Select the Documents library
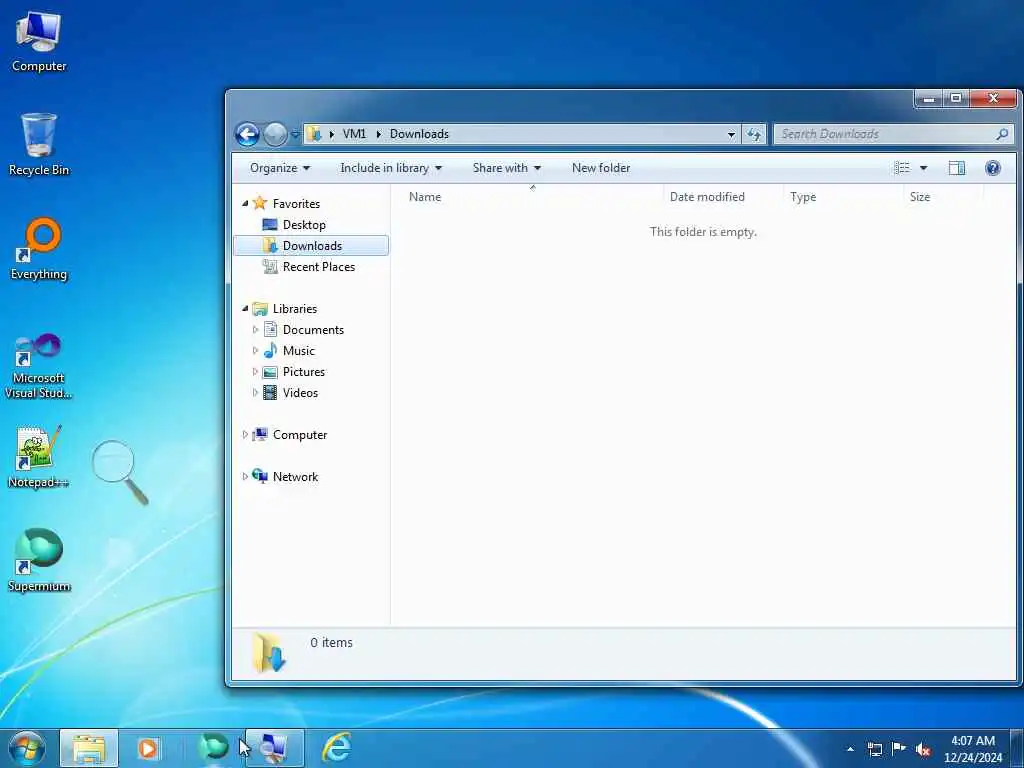1024x768 pixels. tap(313, 330)
